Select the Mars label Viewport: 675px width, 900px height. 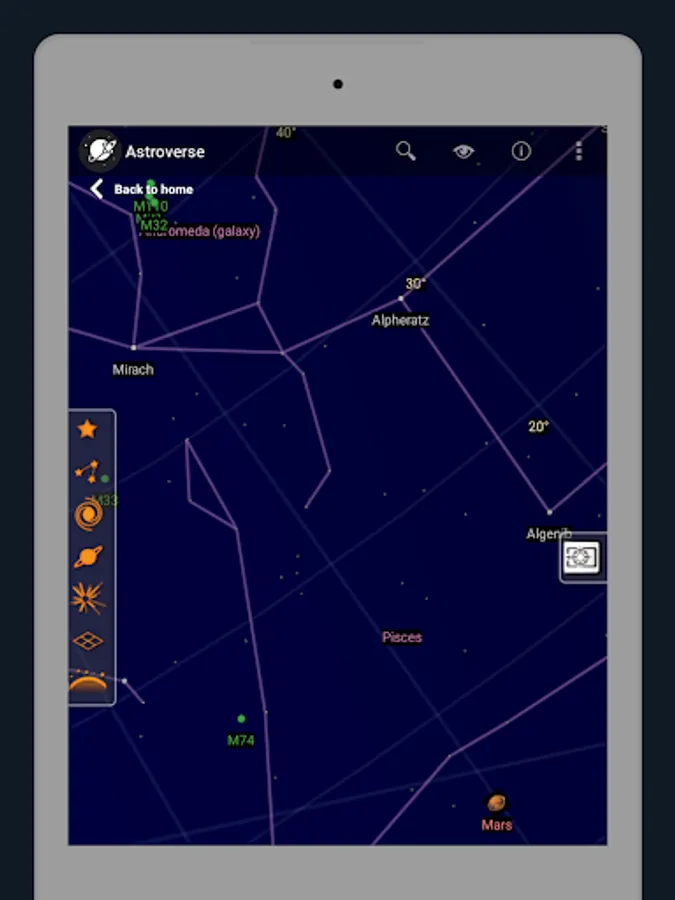pyautogui.click(x=496, y=825)
